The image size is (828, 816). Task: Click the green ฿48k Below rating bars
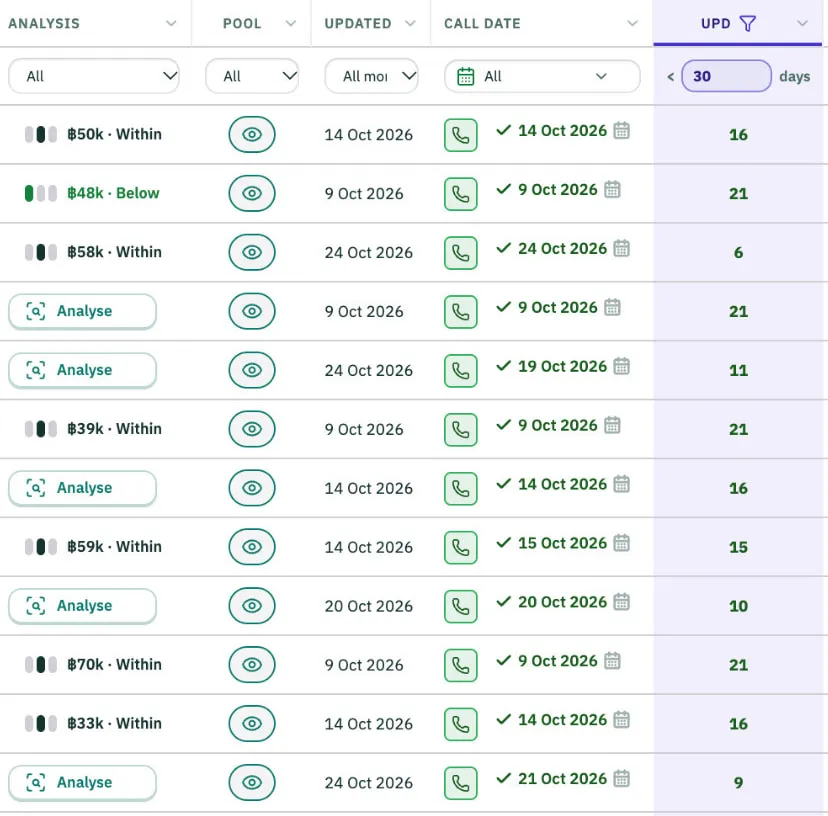41,193
